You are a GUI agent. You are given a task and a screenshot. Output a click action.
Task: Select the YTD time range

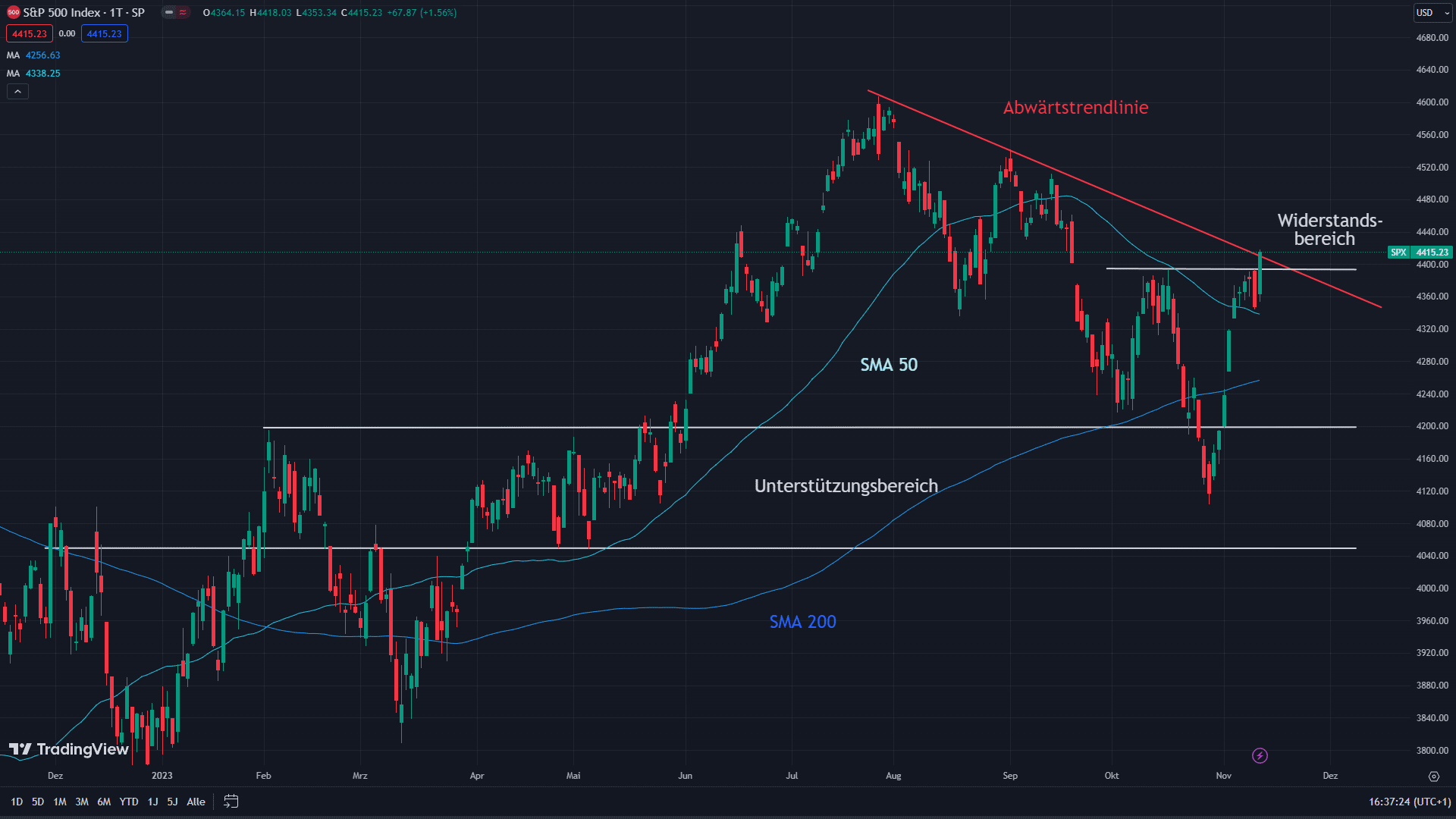pos(129,802)
